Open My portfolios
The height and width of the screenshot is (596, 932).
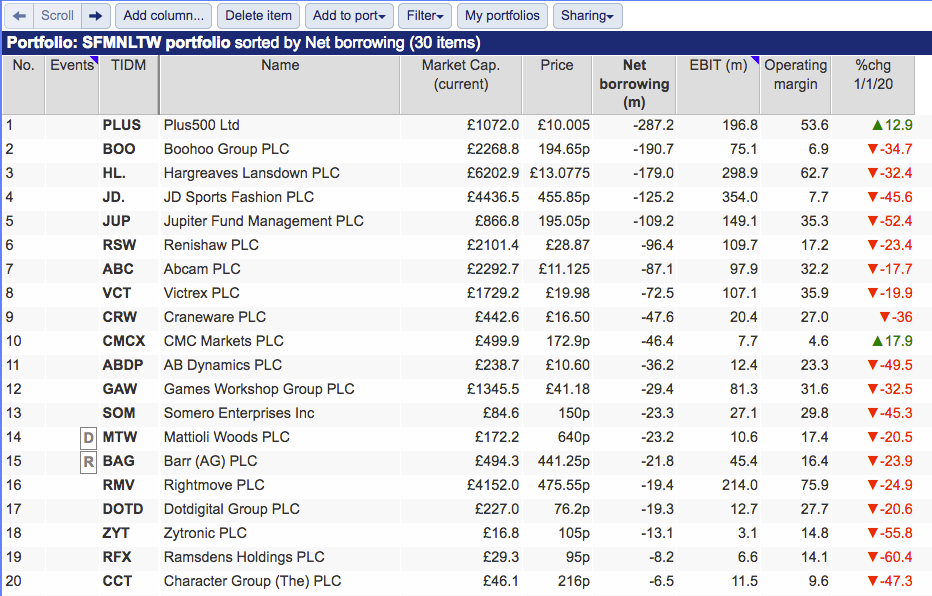click(x=502, y=16)
